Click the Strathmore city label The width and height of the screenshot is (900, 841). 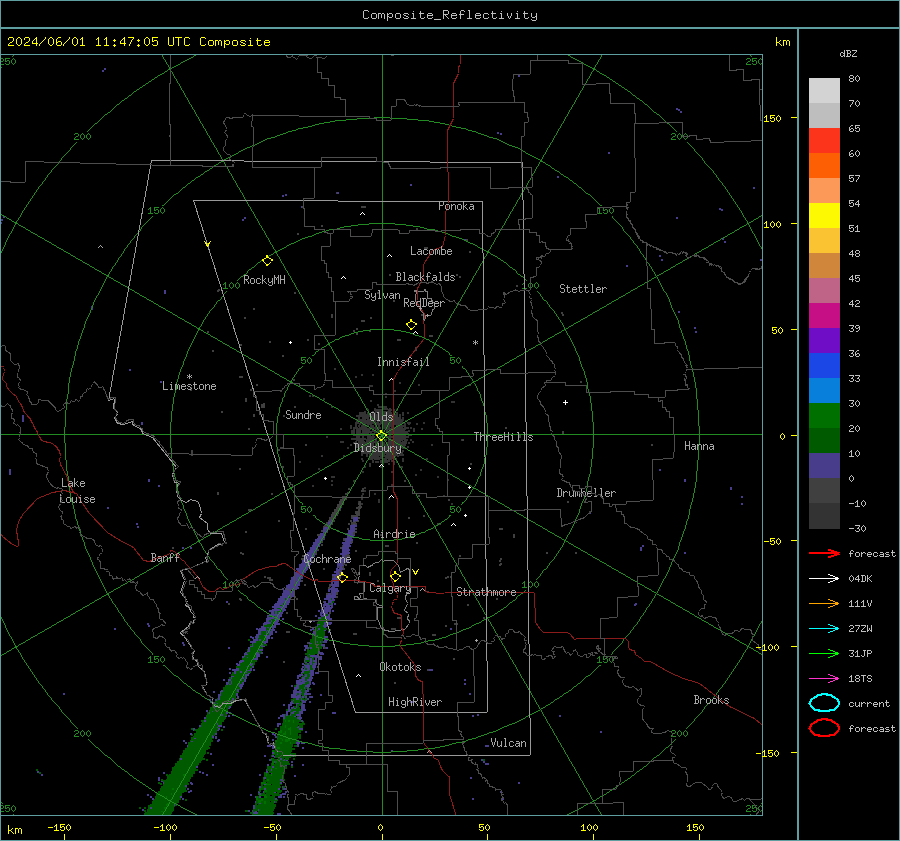[486, 592]
